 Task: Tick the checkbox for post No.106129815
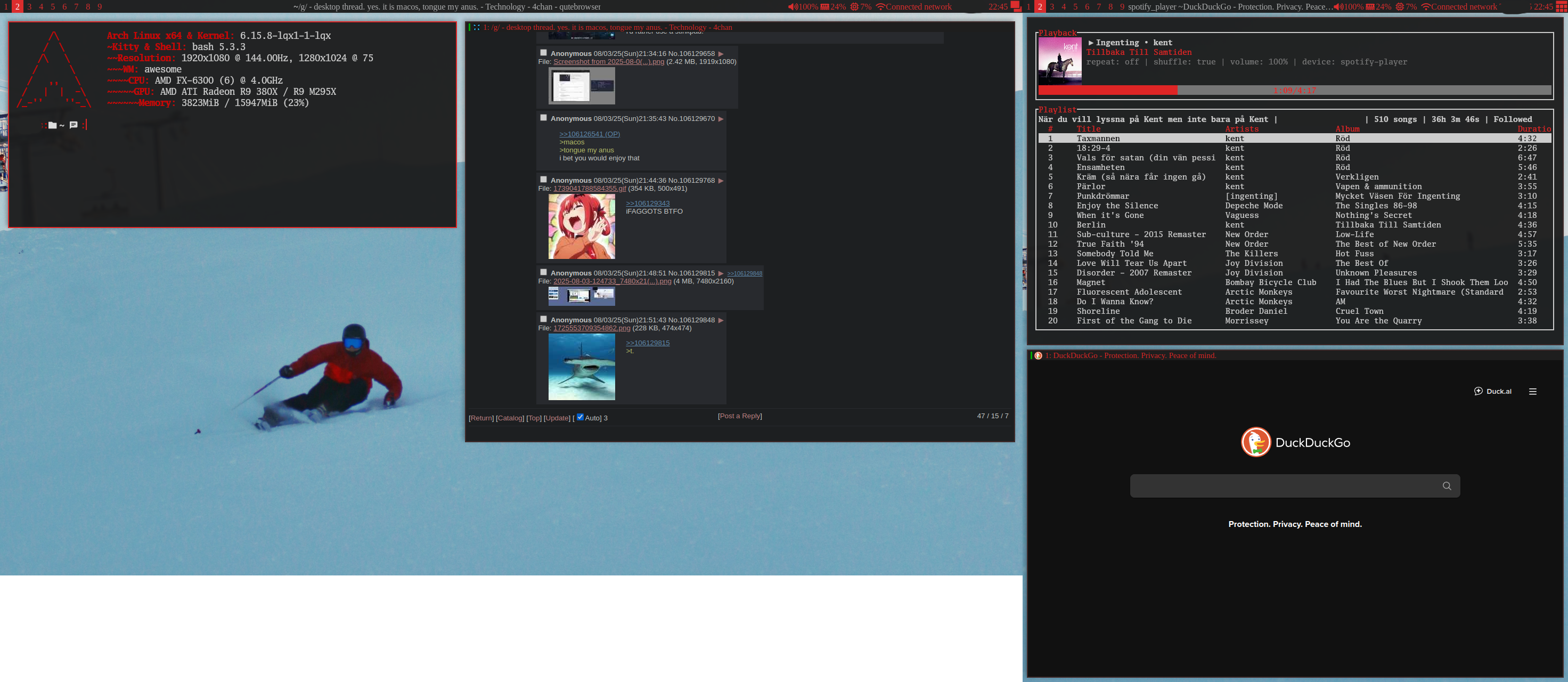544,272
